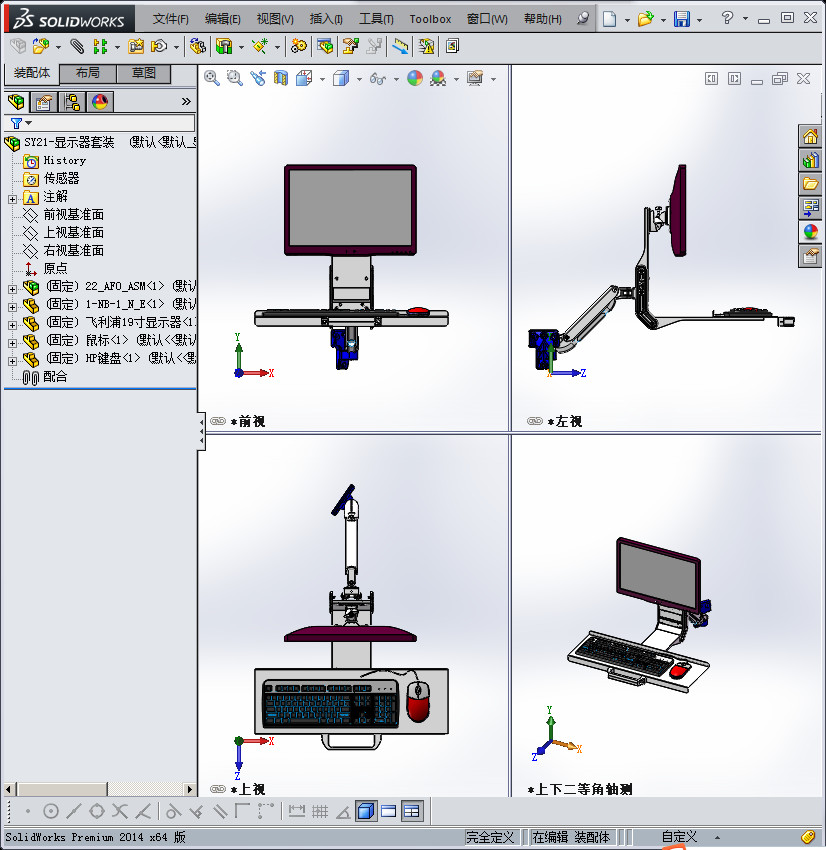Expand the HP键盘<1> component node

12,361
